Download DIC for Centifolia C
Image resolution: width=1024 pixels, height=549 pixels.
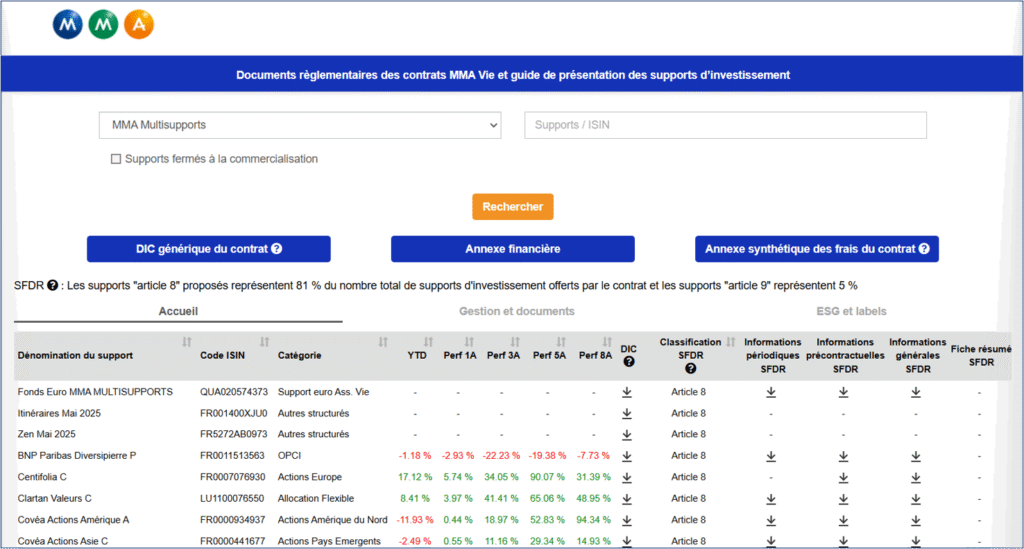(627, 478)
